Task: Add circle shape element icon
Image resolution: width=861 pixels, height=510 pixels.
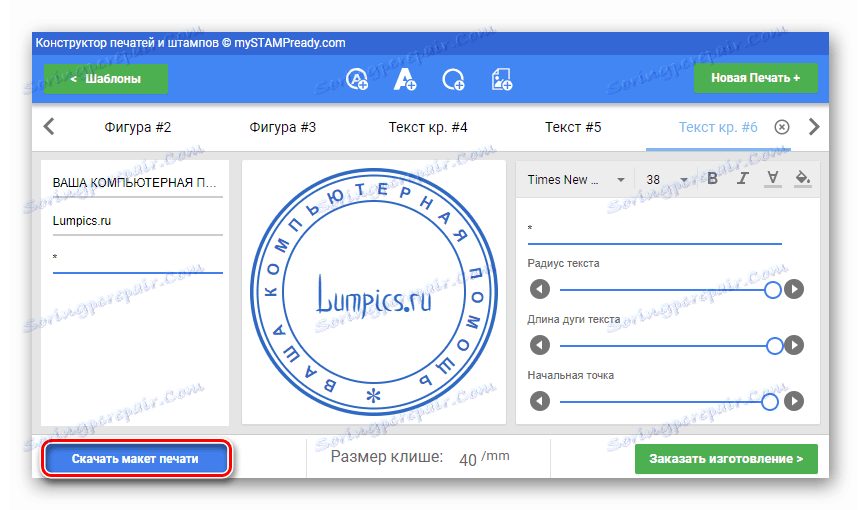Action: pos(454,79)
